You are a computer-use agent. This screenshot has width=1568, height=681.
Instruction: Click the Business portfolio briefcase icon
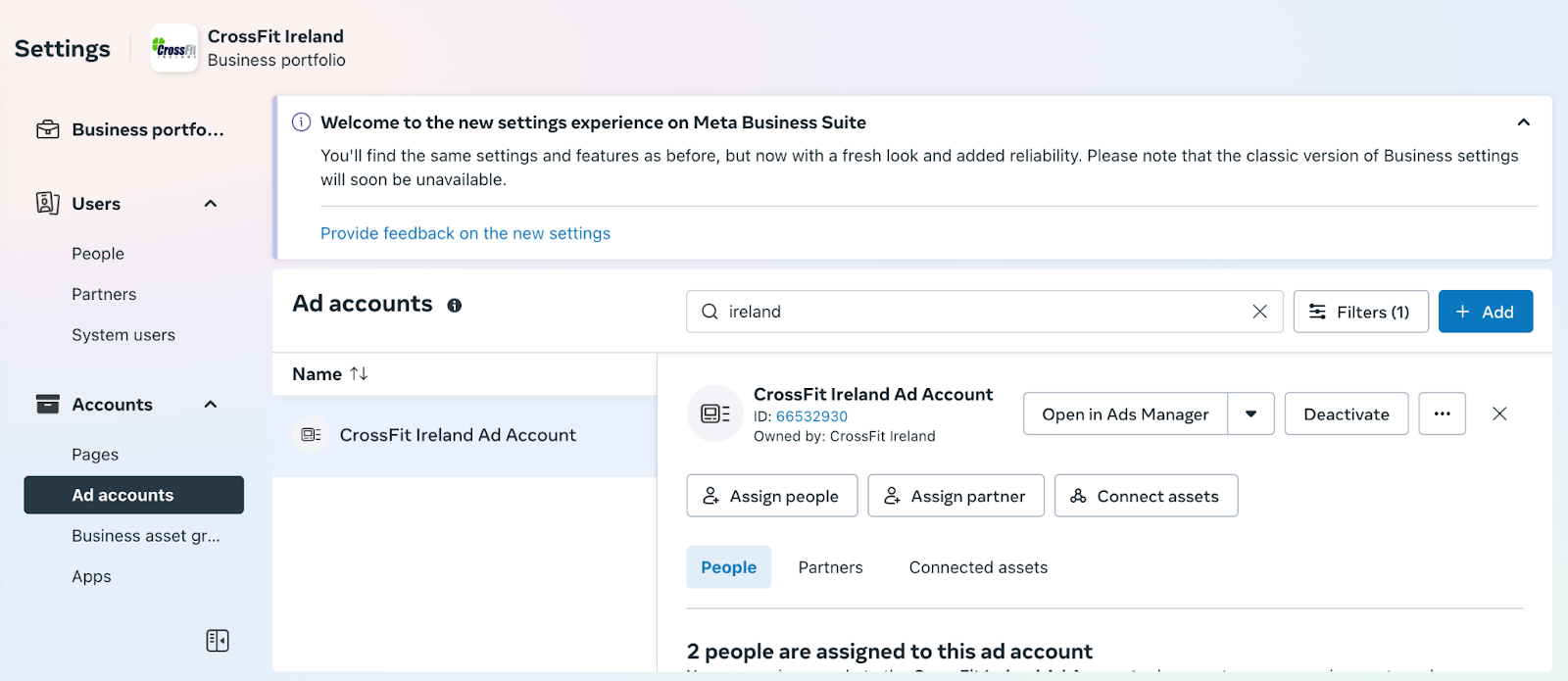[47, 129]
